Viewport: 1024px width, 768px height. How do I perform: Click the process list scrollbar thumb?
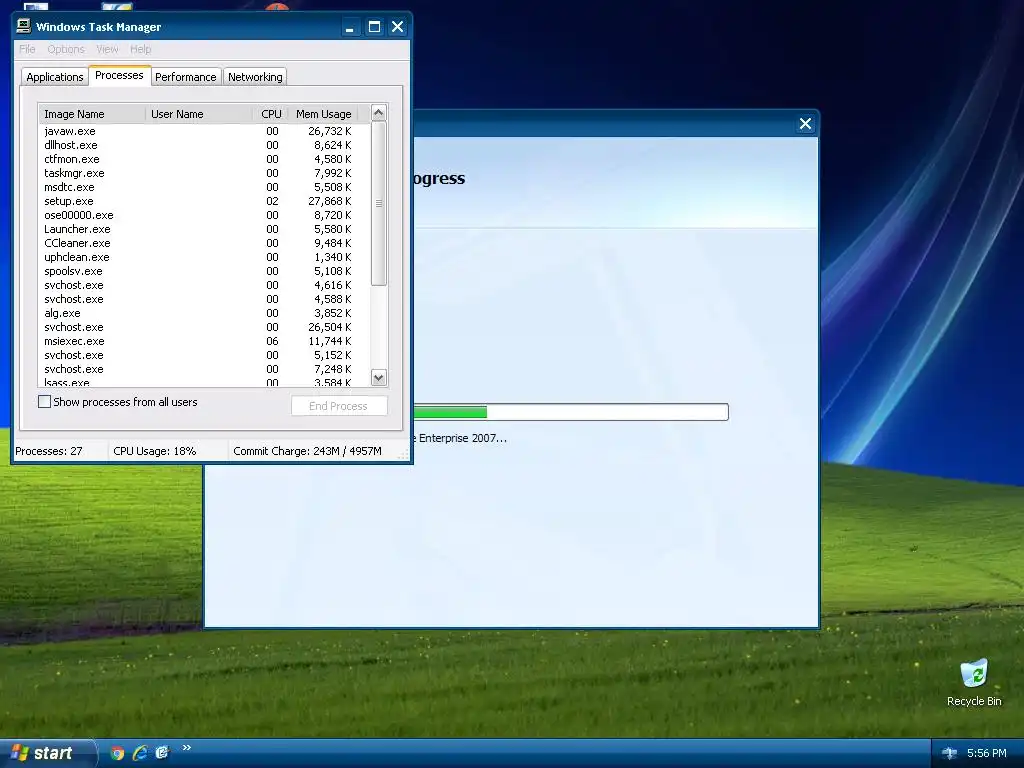click(x=379, y=203)
